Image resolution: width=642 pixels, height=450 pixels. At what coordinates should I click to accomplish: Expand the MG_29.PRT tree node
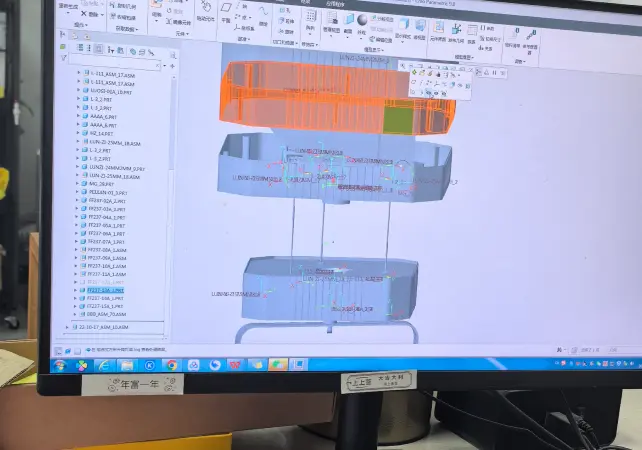pos(77,183)
